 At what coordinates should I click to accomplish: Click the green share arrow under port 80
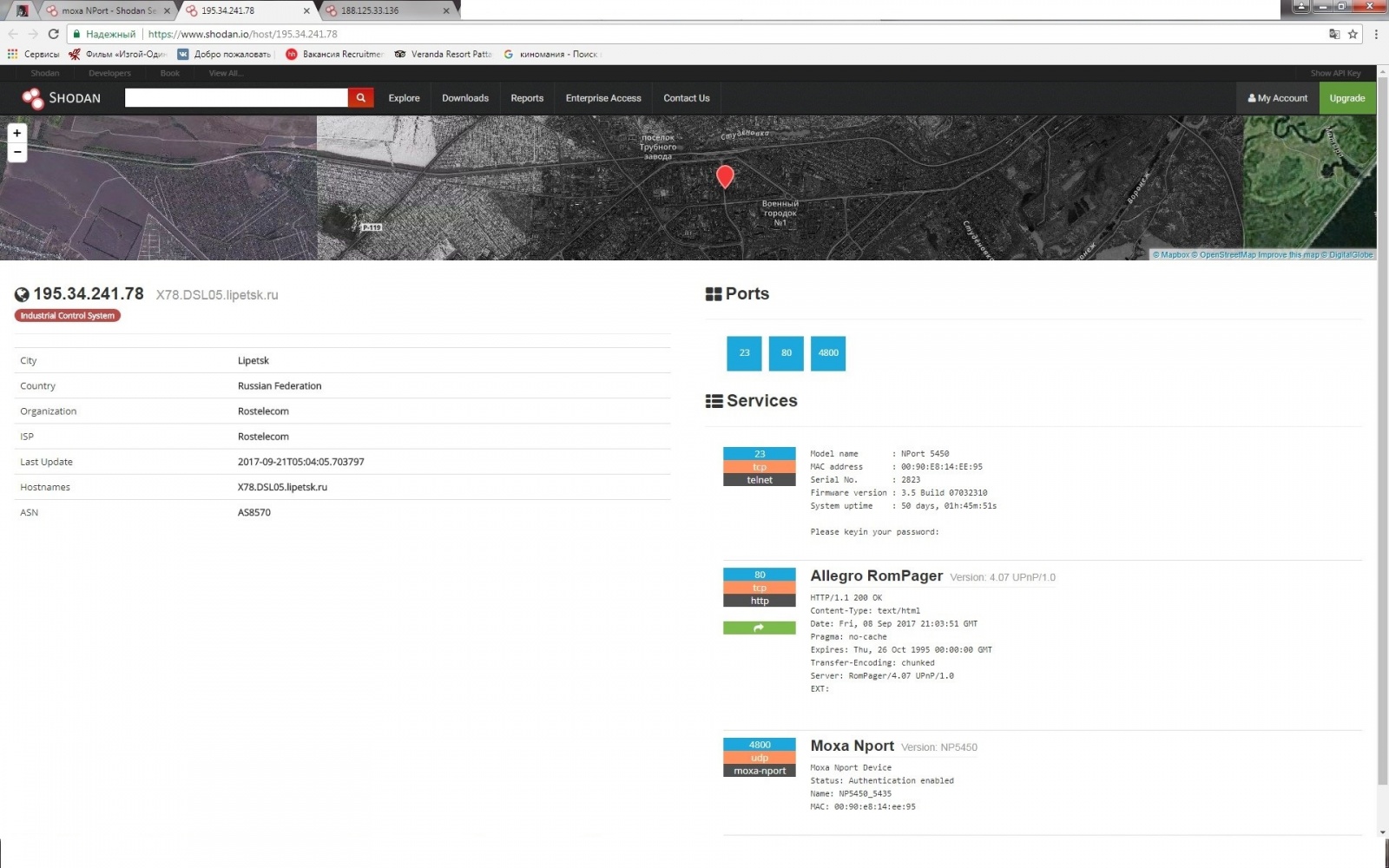(759, 628)
